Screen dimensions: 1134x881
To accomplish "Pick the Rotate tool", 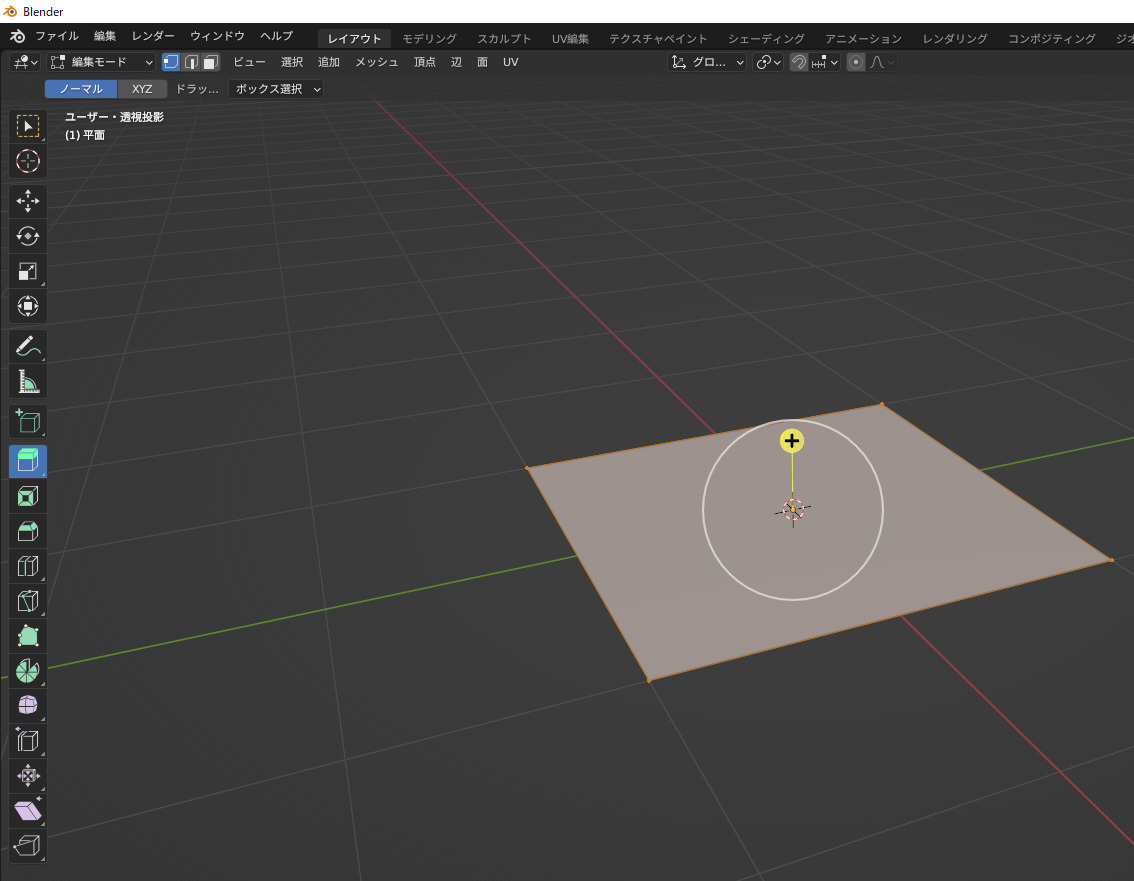I will pos(28,236).
